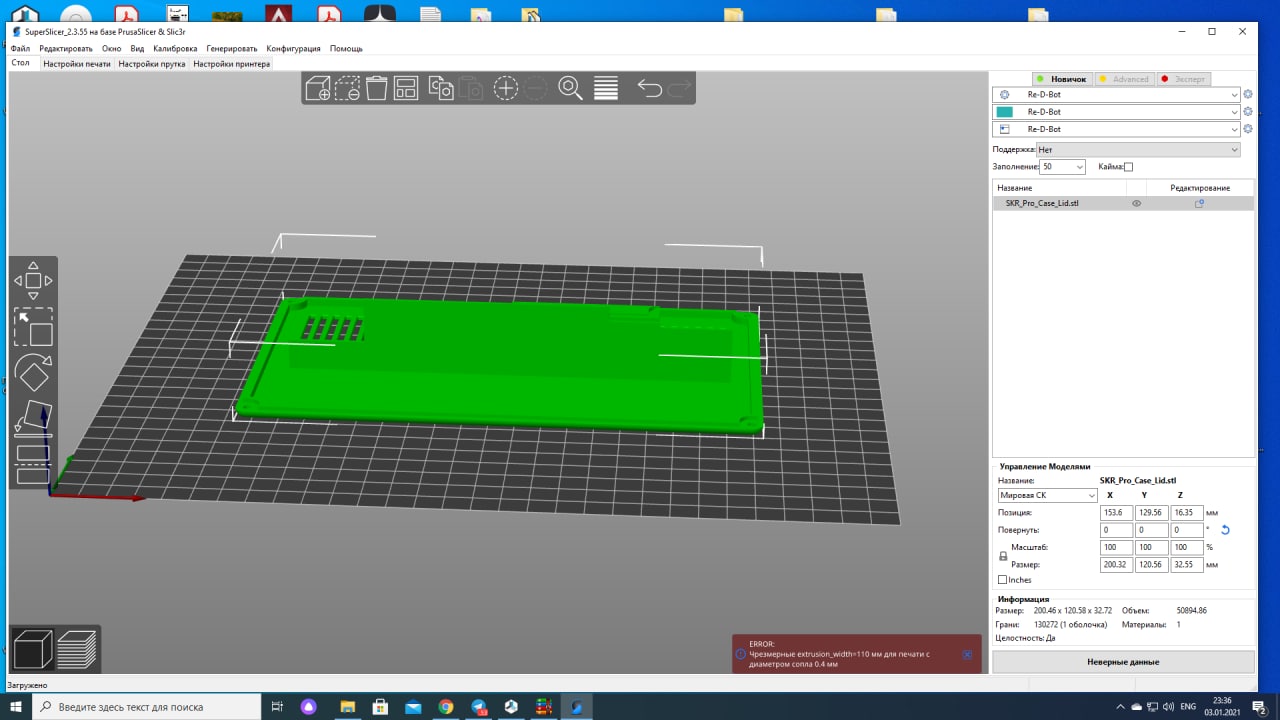Add an instance with plus circle icon
Image resolution: width=1280 pixels, height=720 pixels.
[506, 88]
